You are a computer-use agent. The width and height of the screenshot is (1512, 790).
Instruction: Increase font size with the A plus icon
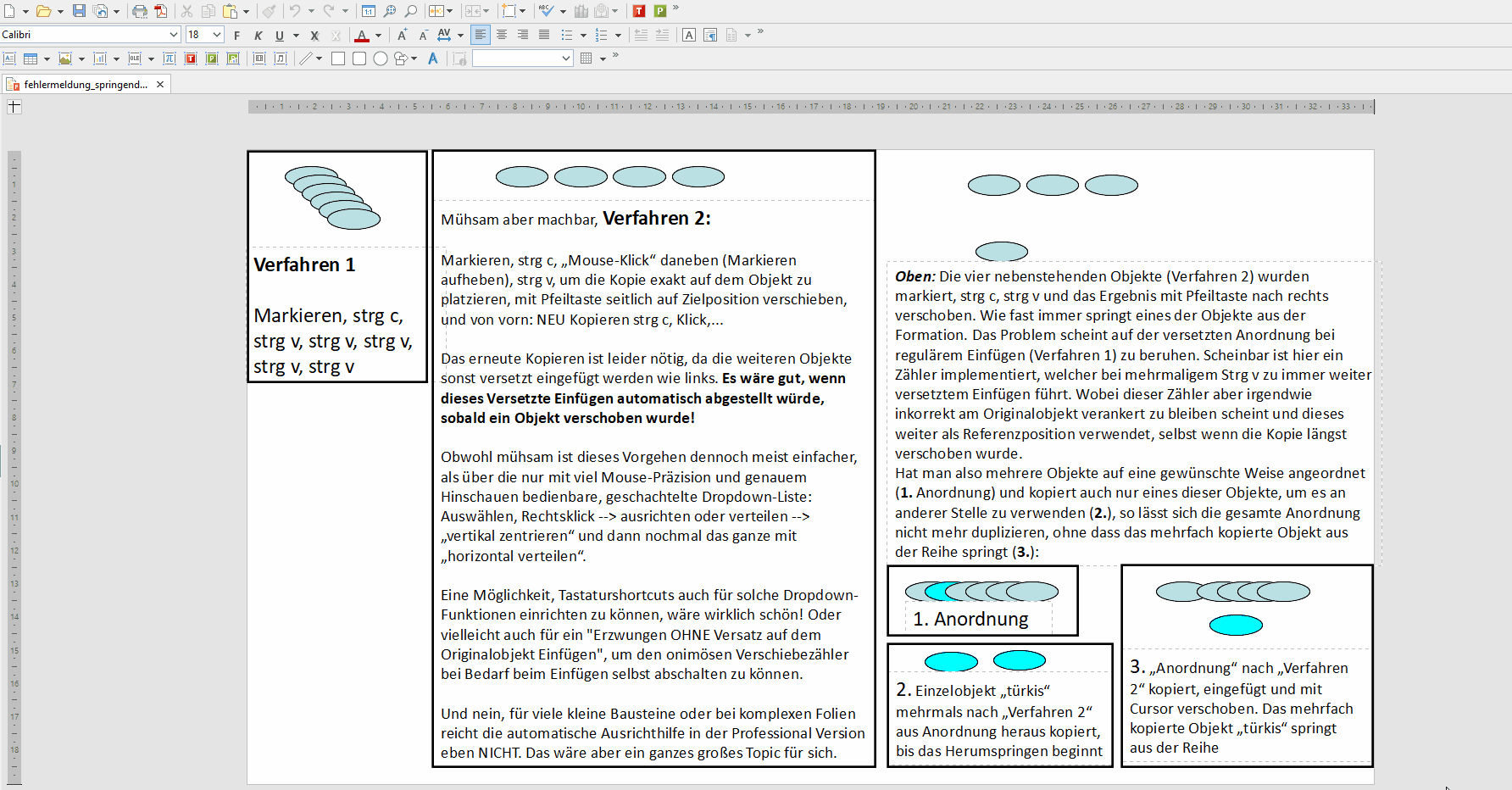point(403,35)
